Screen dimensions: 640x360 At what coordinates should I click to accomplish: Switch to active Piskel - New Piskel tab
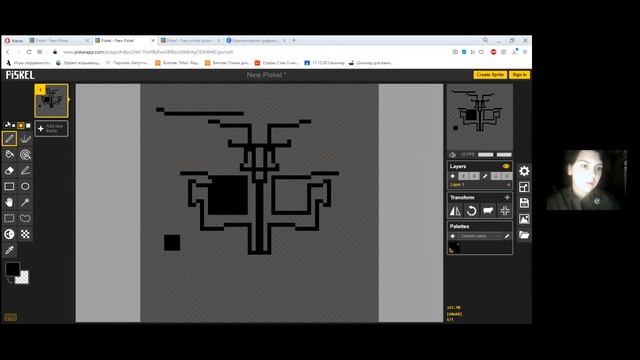point(124,40)
